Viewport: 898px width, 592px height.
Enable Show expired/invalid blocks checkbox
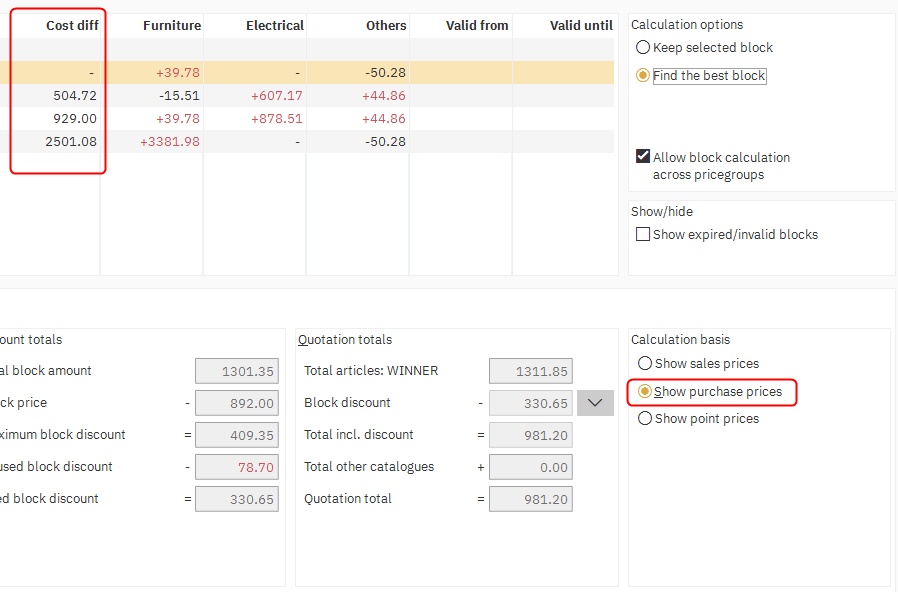[643, 235]
